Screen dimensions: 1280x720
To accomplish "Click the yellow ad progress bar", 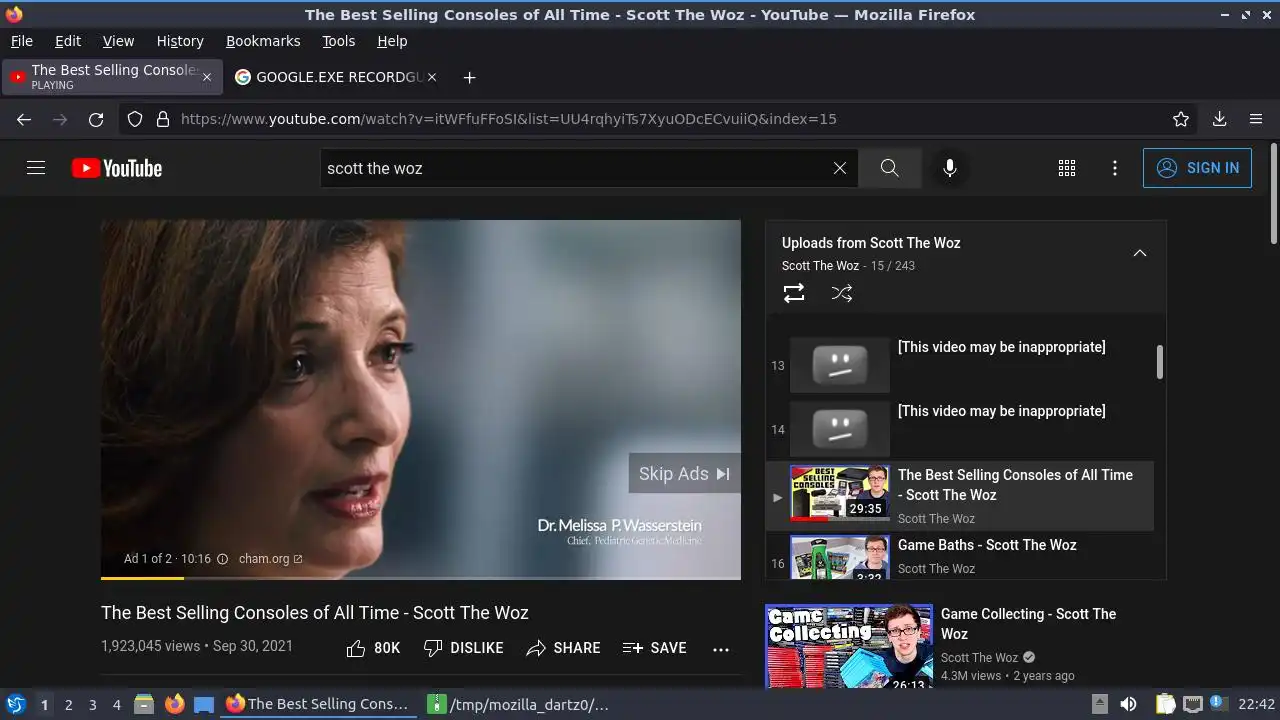I will (142, 578).
